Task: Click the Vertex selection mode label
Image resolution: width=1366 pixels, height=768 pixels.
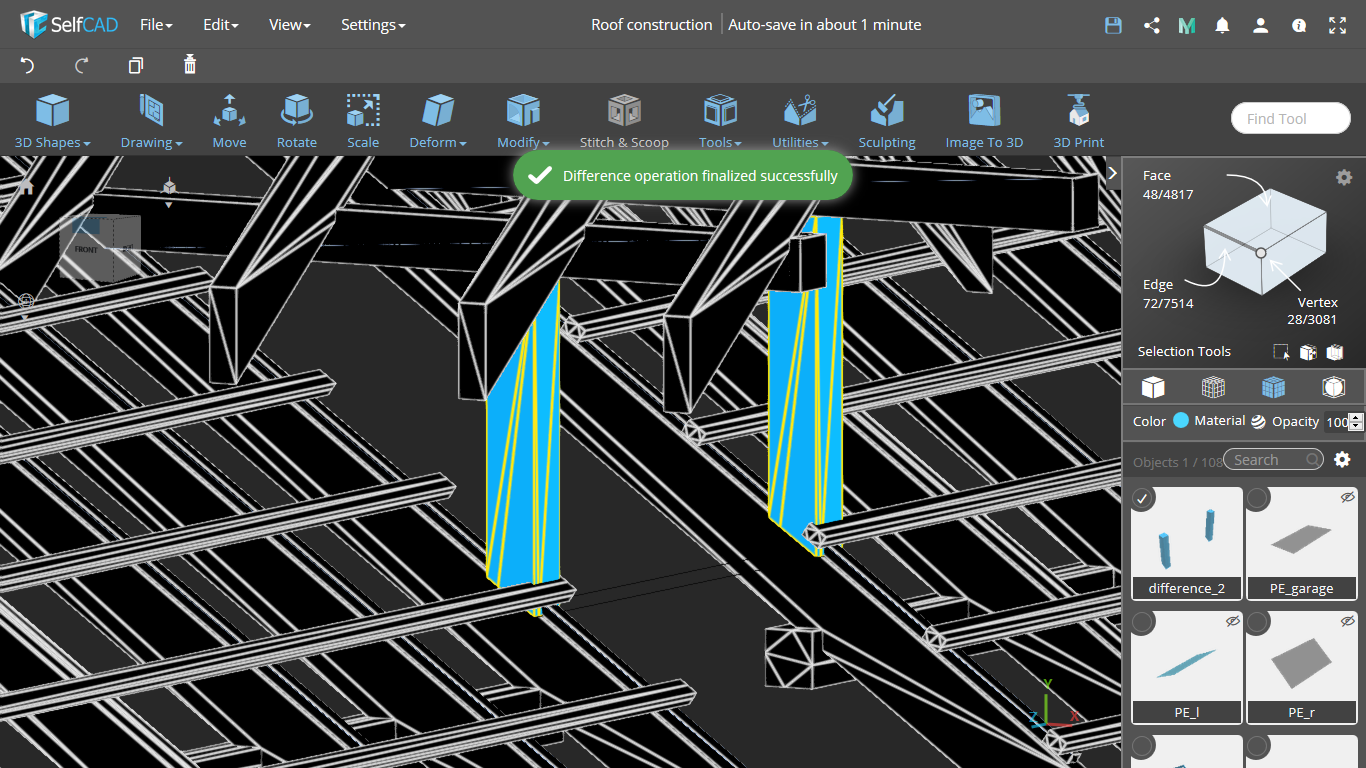Action: tap(1317, 302)
